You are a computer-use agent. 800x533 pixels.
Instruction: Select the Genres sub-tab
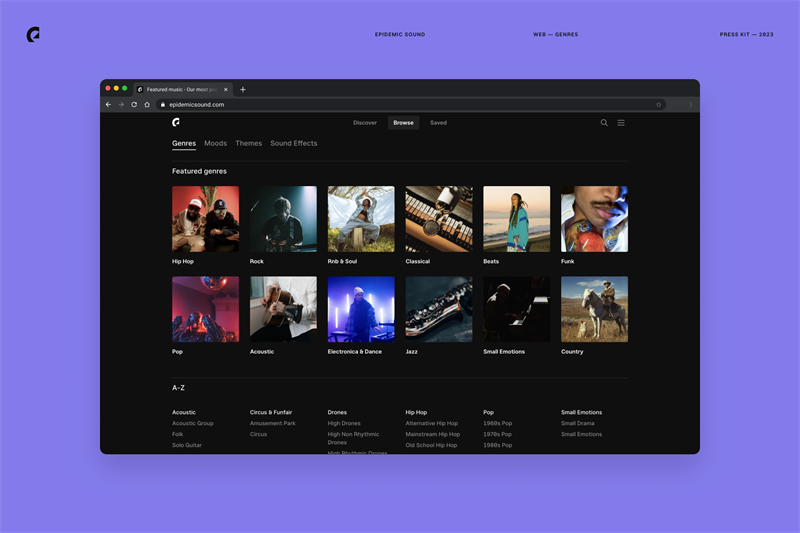tap(184, 143)
